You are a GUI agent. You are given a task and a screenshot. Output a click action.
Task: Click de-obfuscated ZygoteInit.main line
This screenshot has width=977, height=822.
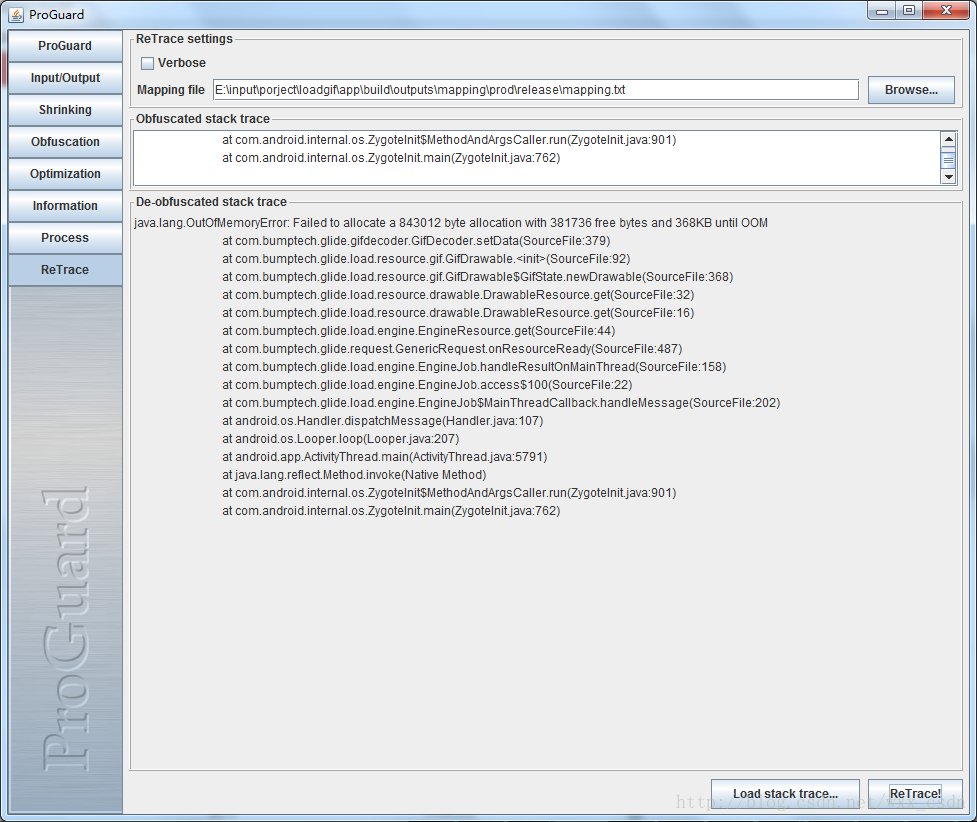[x=391, y=512]
